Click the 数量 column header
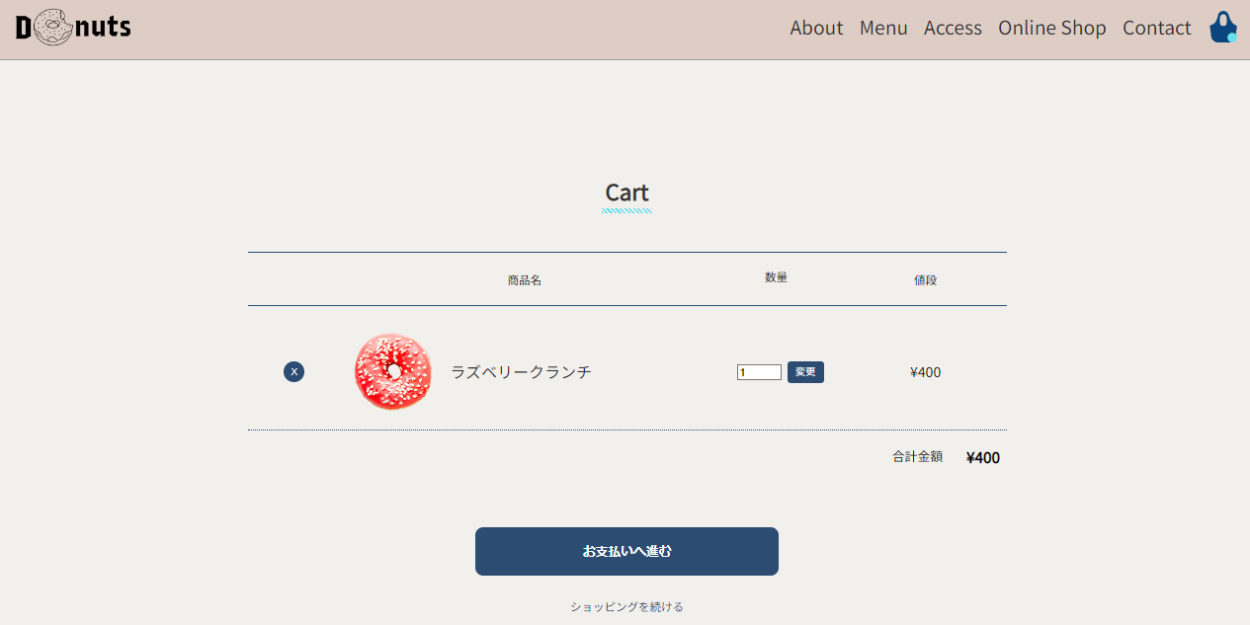The image size is (1250, 625). click(776, 278)
